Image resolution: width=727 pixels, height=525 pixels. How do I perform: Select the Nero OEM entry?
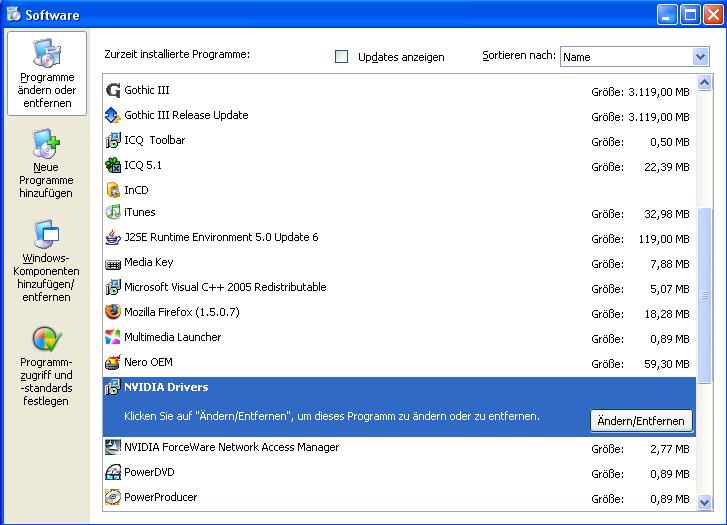click(x=148, y=362)
